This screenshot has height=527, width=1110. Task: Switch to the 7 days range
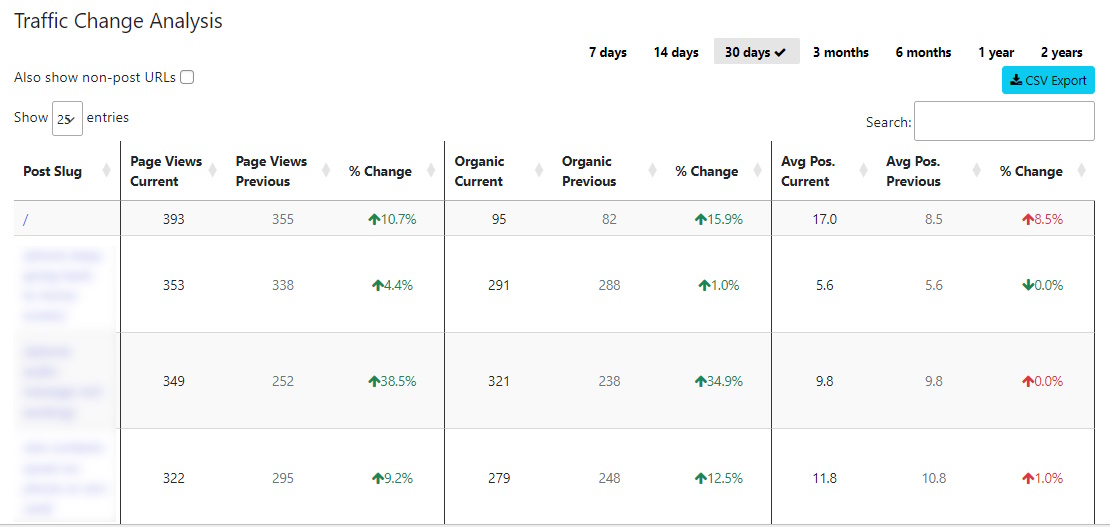(607, 52)
